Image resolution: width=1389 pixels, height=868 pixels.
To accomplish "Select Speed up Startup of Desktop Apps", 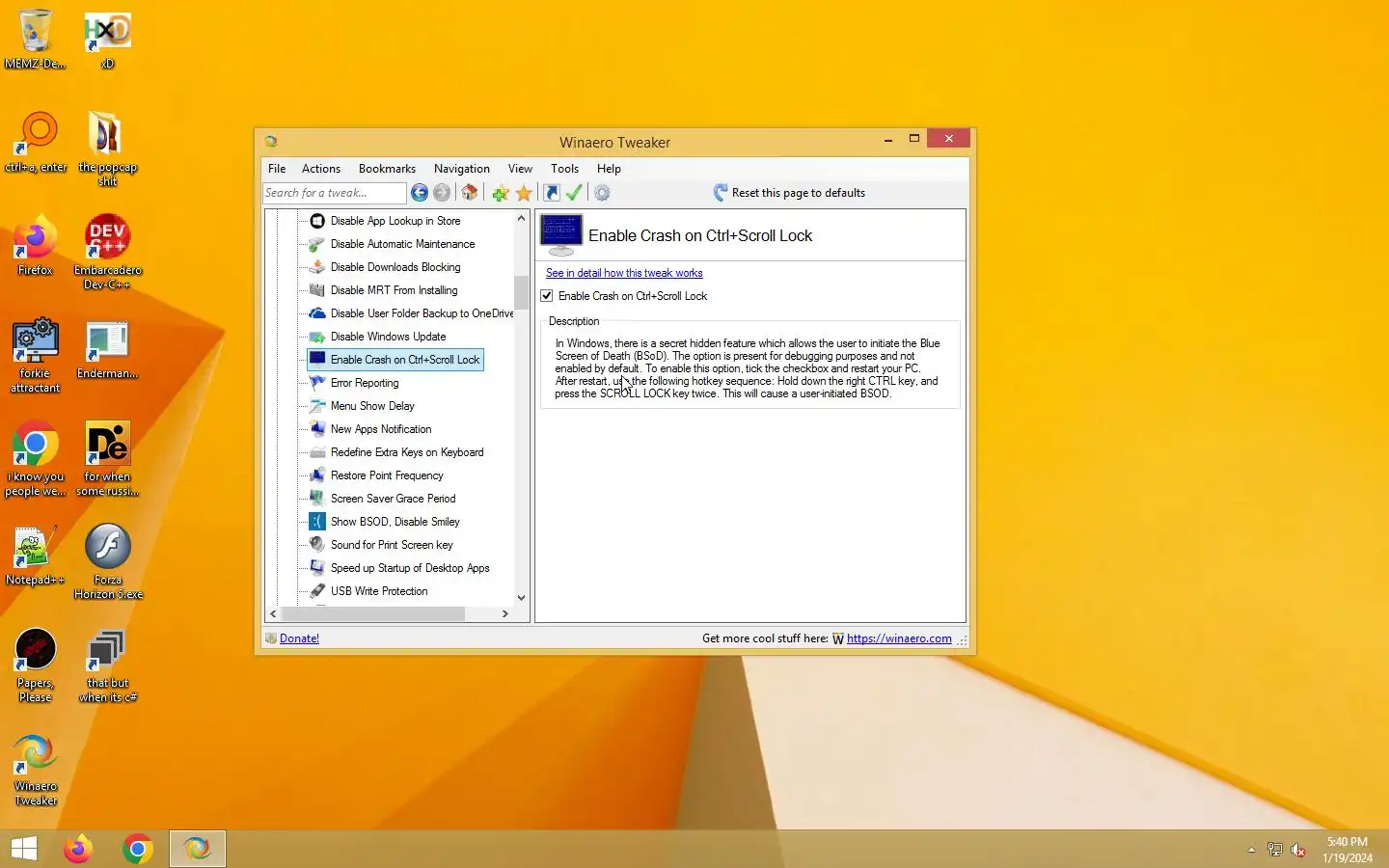I will coord(410,568).
